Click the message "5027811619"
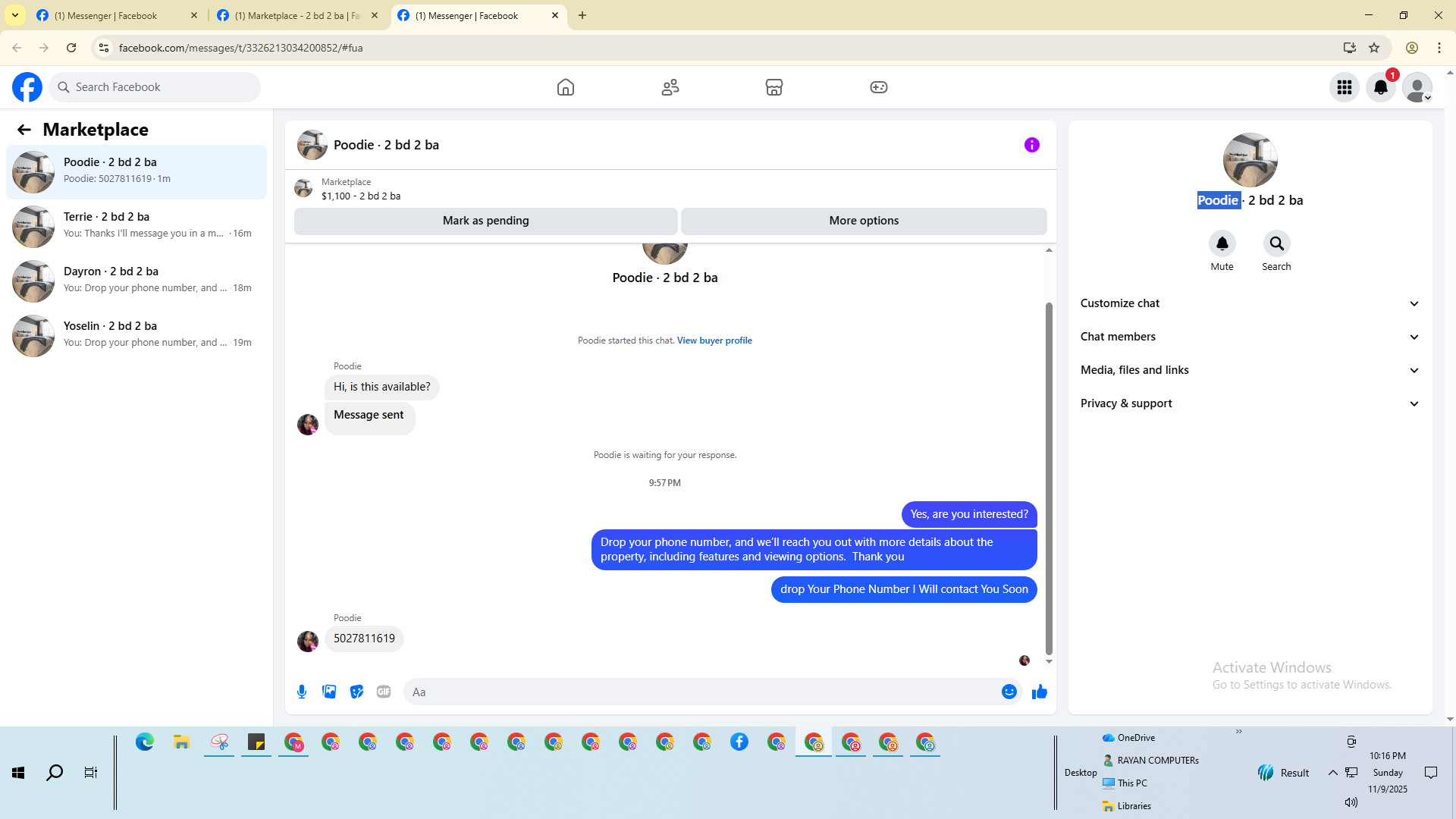 [364, 639]
